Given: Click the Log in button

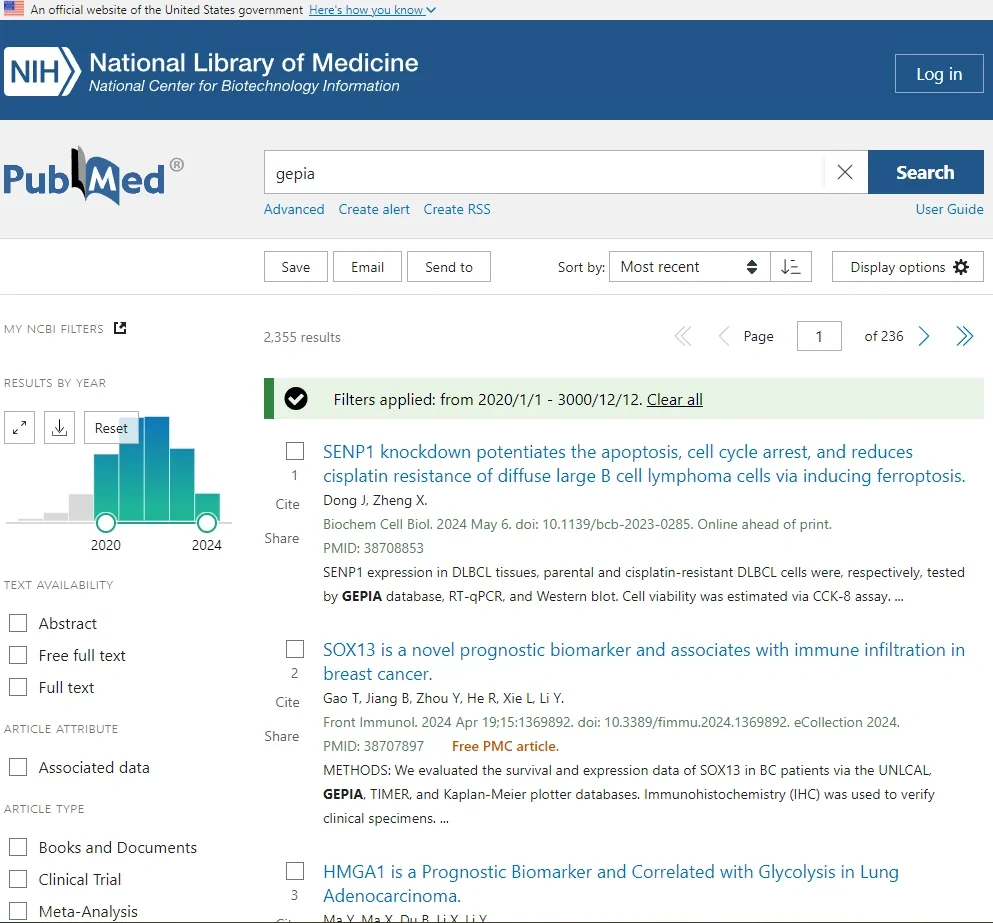Looking at the screenshot, I should click(x=939, y=73).
